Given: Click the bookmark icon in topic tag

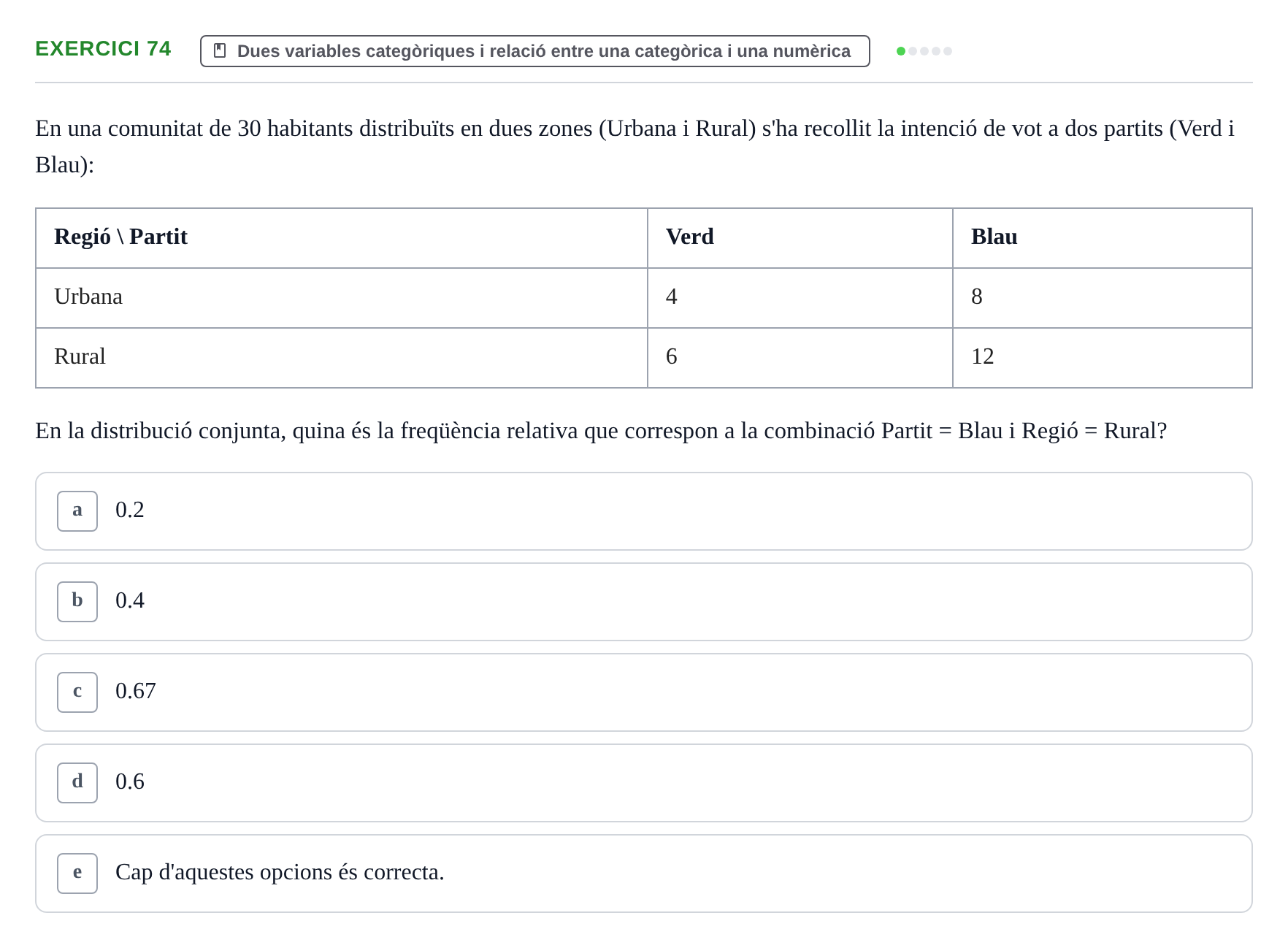Looking at the screenshot, I should tap(220, 50).
